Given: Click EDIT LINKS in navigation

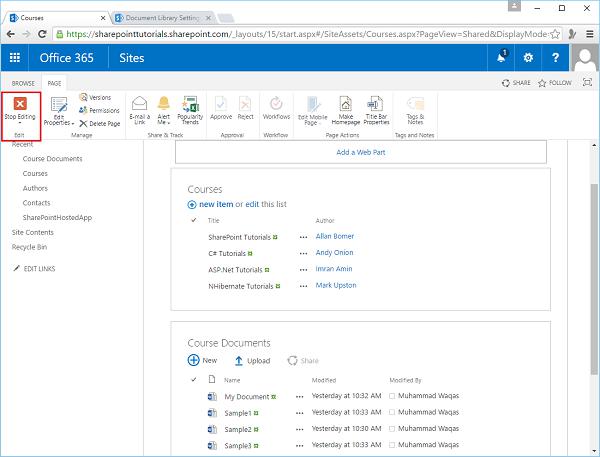Looking at the screenshot, I should 35,269.
